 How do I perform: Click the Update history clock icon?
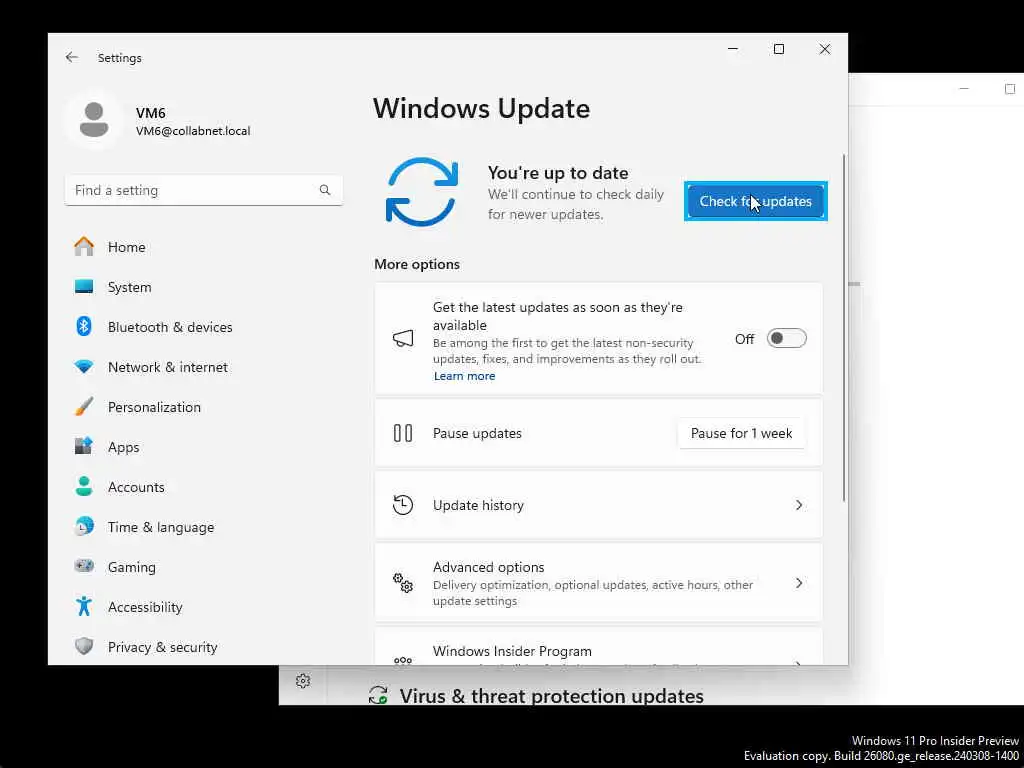[403, 505]
